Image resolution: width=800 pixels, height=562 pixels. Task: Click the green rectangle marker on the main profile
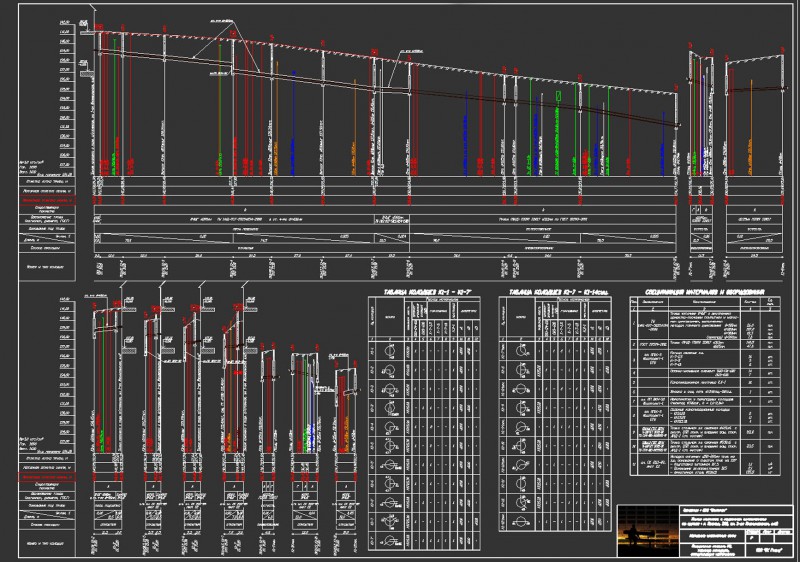[558, 96]
